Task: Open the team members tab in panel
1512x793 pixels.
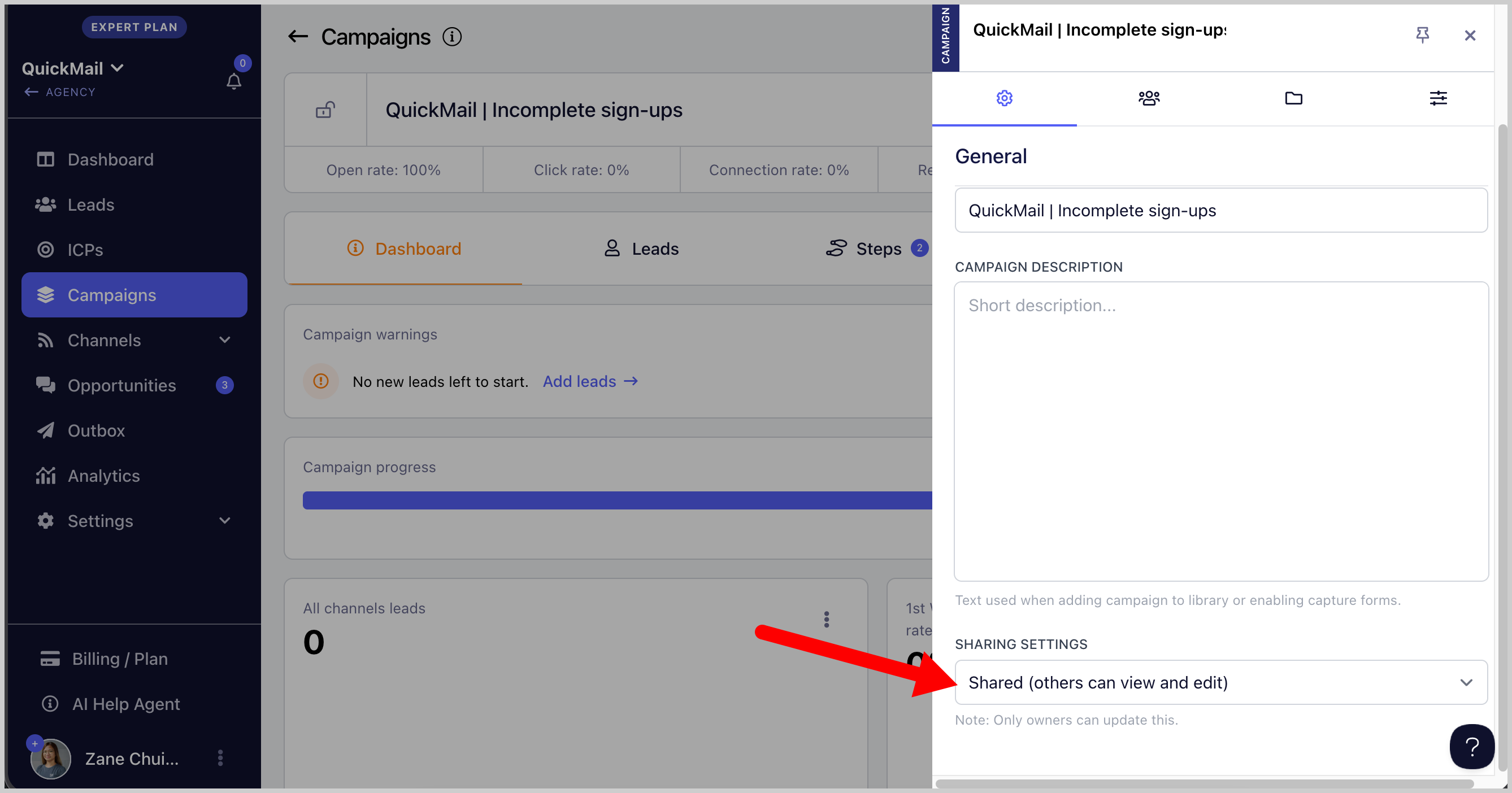Action: click(x=1149, y=98)
